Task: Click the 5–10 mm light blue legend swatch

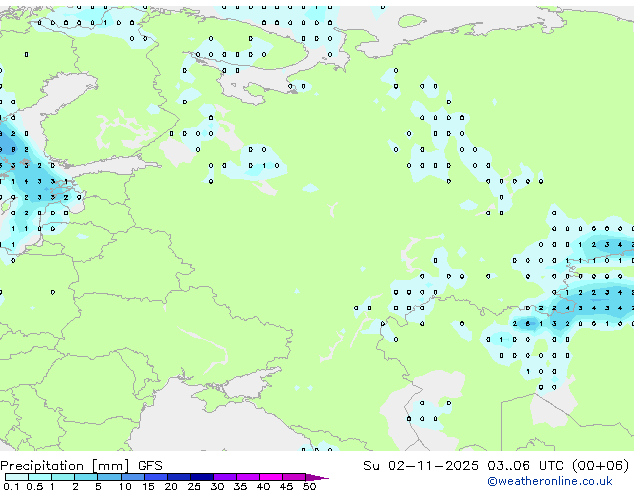Action: tap(109, 477)
